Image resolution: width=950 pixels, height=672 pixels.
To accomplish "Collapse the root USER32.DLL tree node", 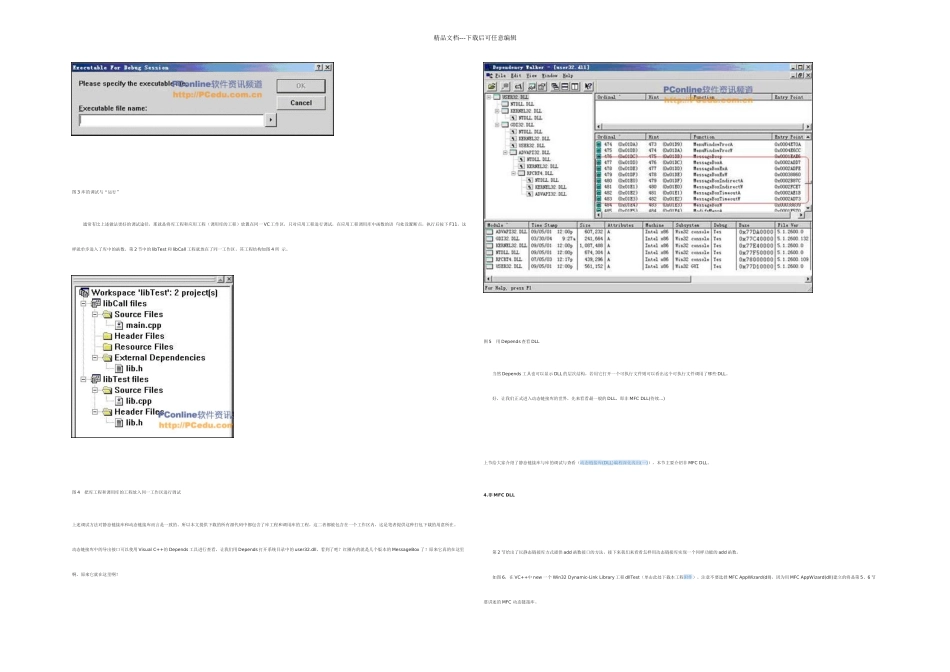I will click(489, 97).
